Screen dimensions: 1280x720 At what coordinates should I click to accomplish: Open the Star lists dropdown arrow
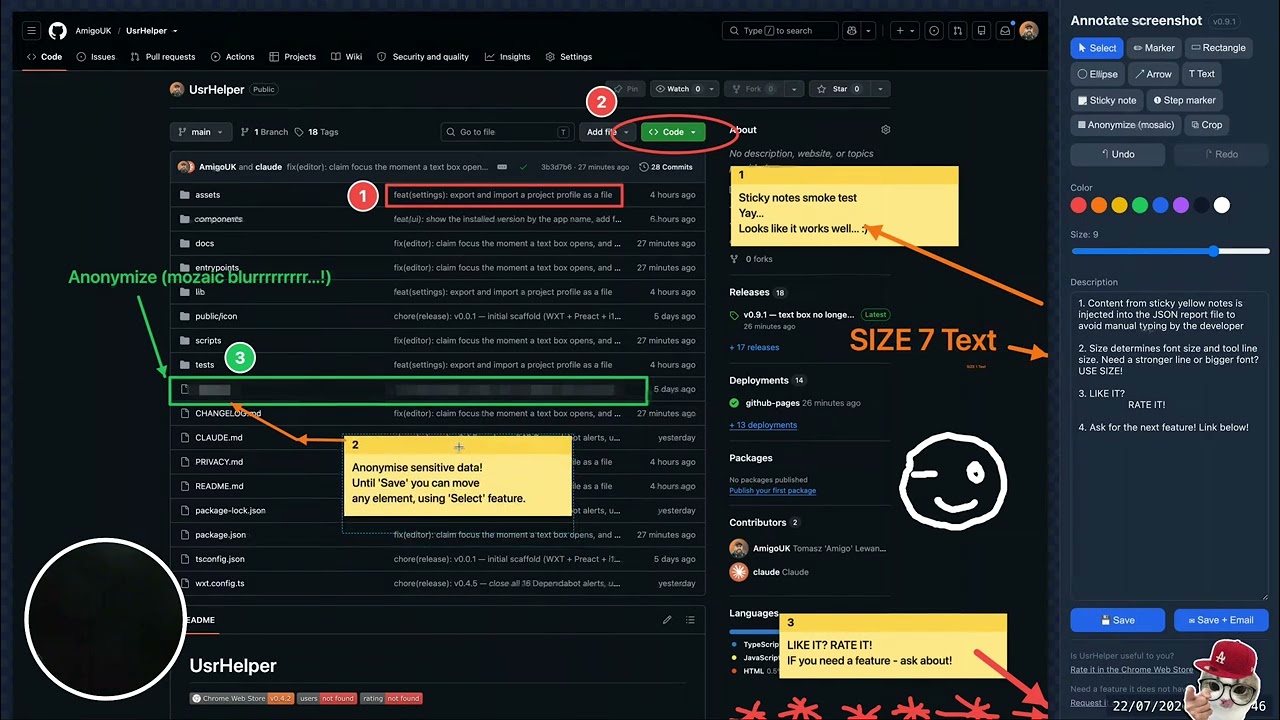tap(880, 89)
